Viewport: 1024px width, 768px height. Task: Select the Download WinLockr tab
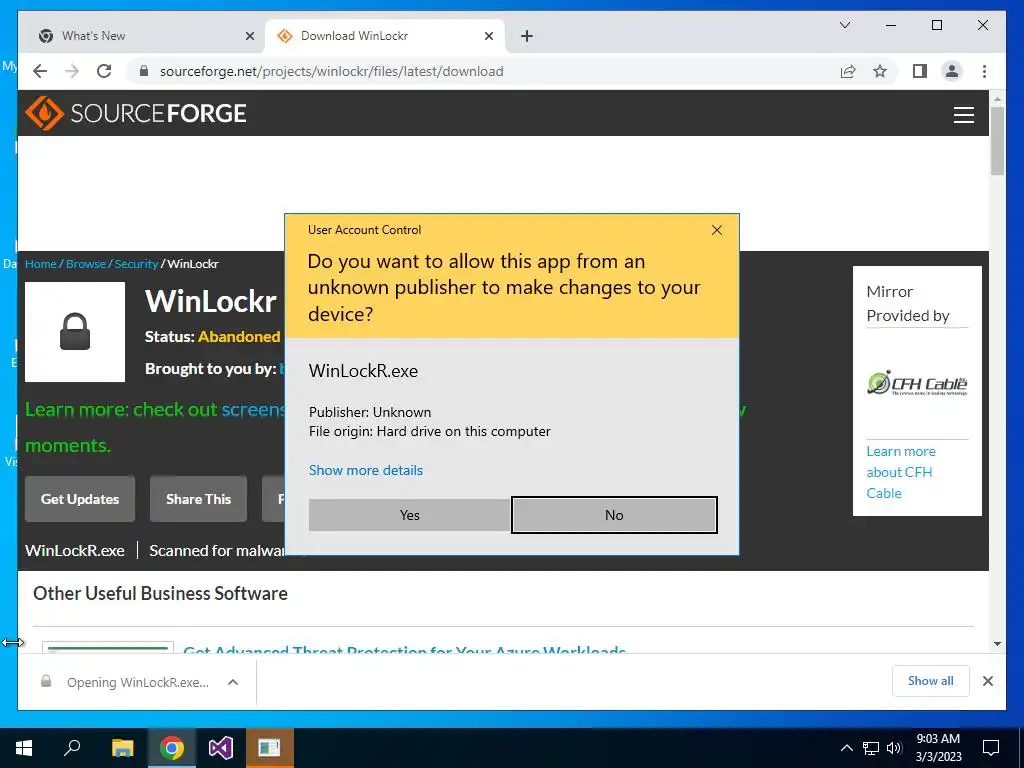[385, 36]
